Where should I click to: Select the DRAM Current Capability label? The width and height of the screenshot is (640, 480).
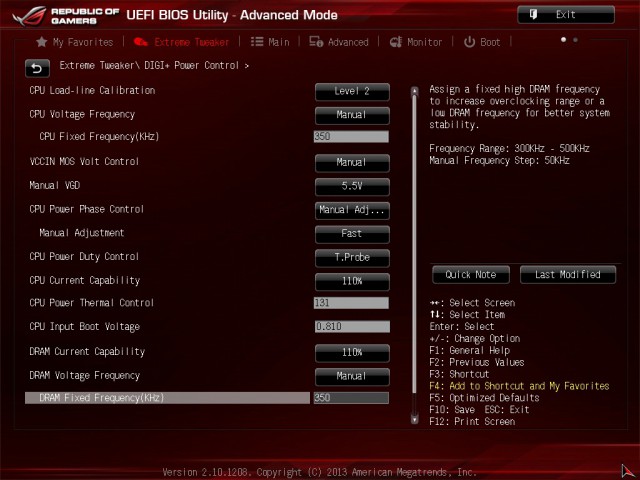pos(87,352)
